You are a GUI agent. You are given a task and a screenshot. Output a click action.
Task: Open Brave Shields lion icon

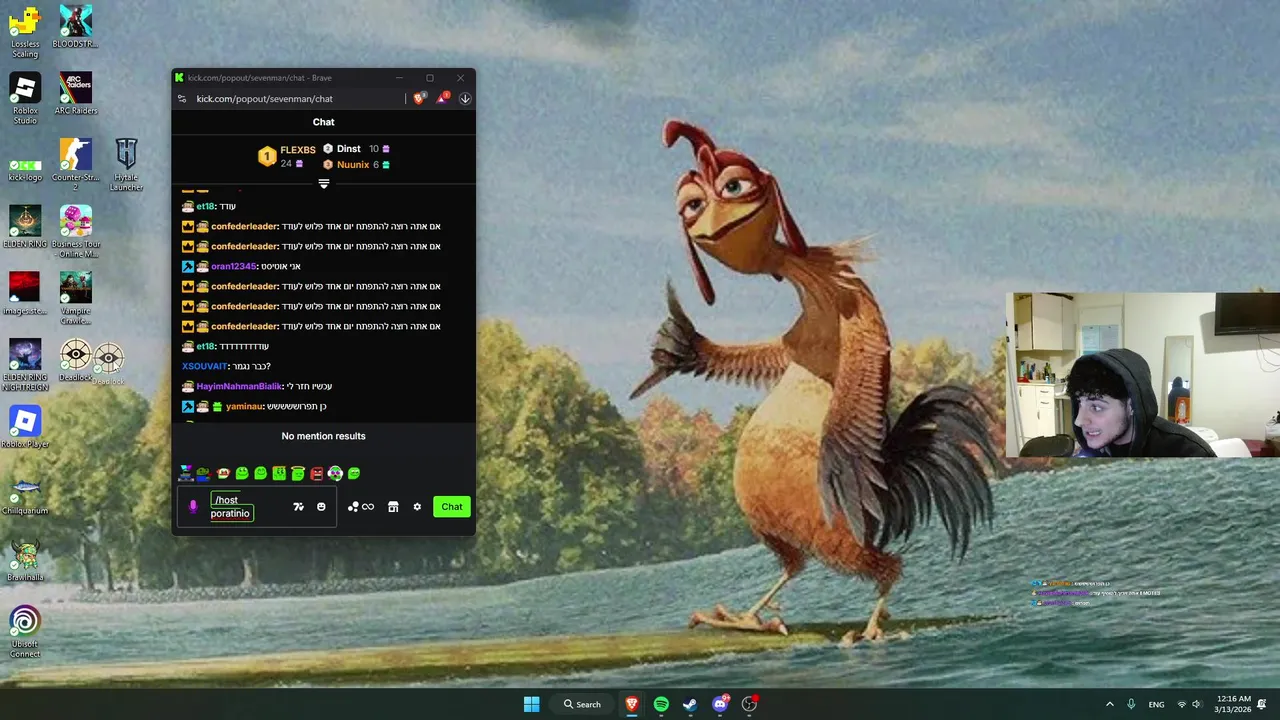coord(420,98)
